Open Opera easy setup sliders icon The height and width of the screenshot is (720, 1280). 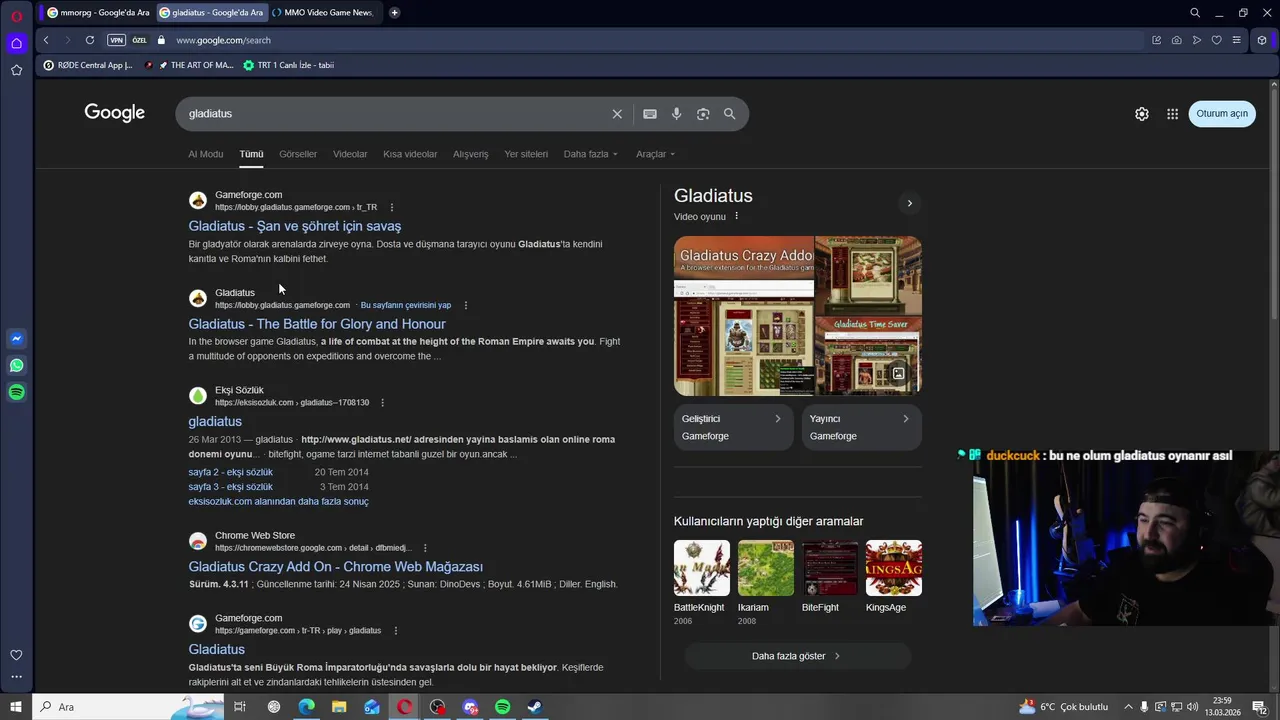click(1237, 40)
